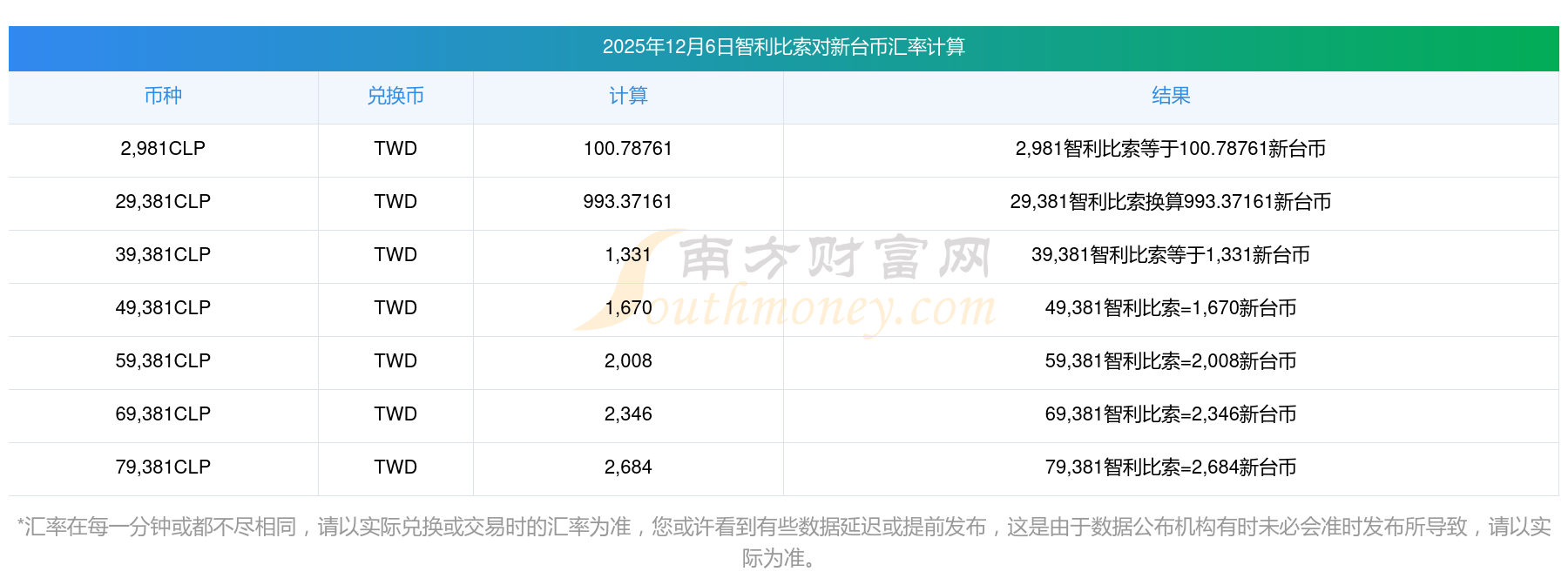The height and width of the screenshot is (585, 1568).
Task: Click the table title 2025年12月6日智利比索对新台币汇率计算
Action: [783, 47]
